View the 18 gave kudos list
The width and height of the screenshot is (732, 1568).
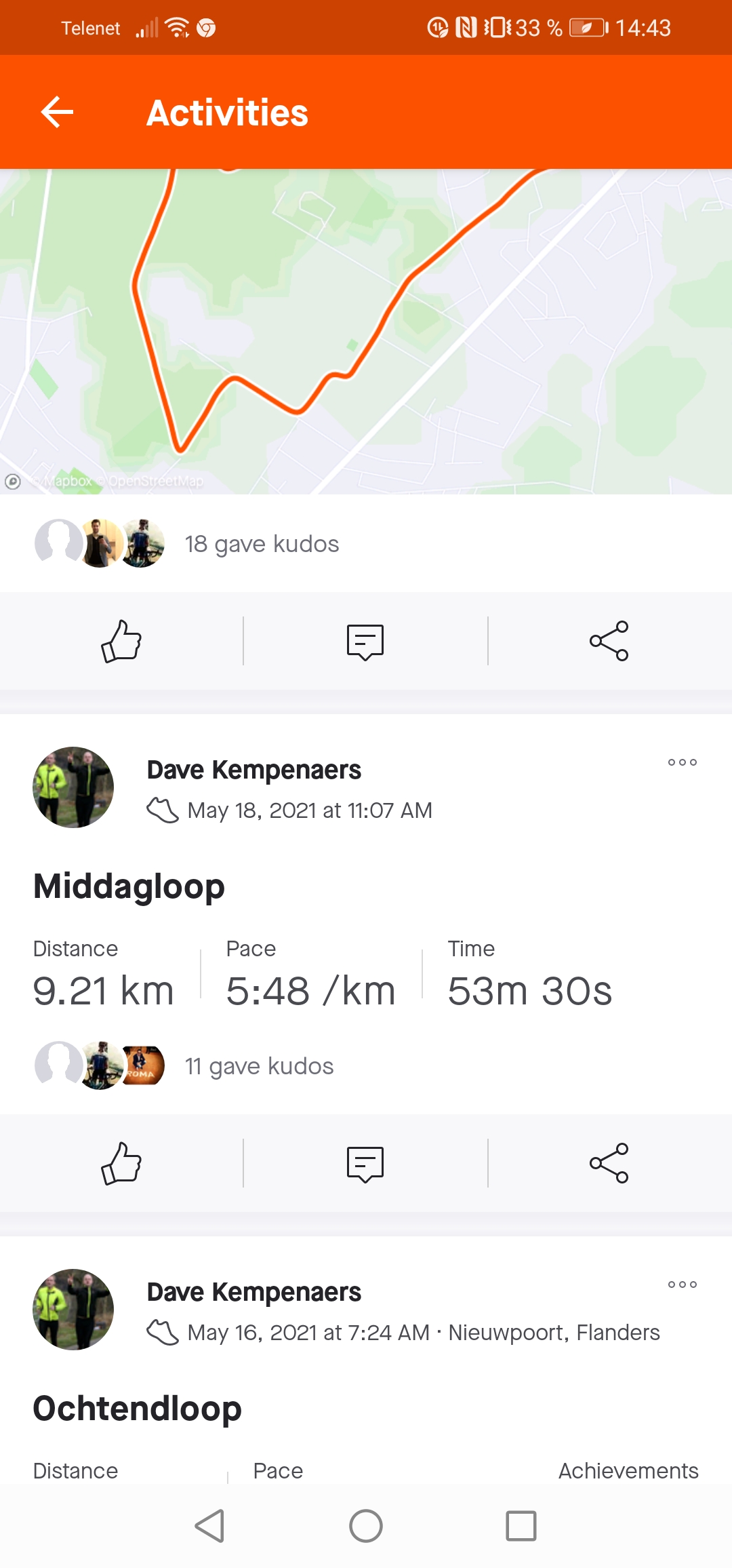(x=262, y=544)
